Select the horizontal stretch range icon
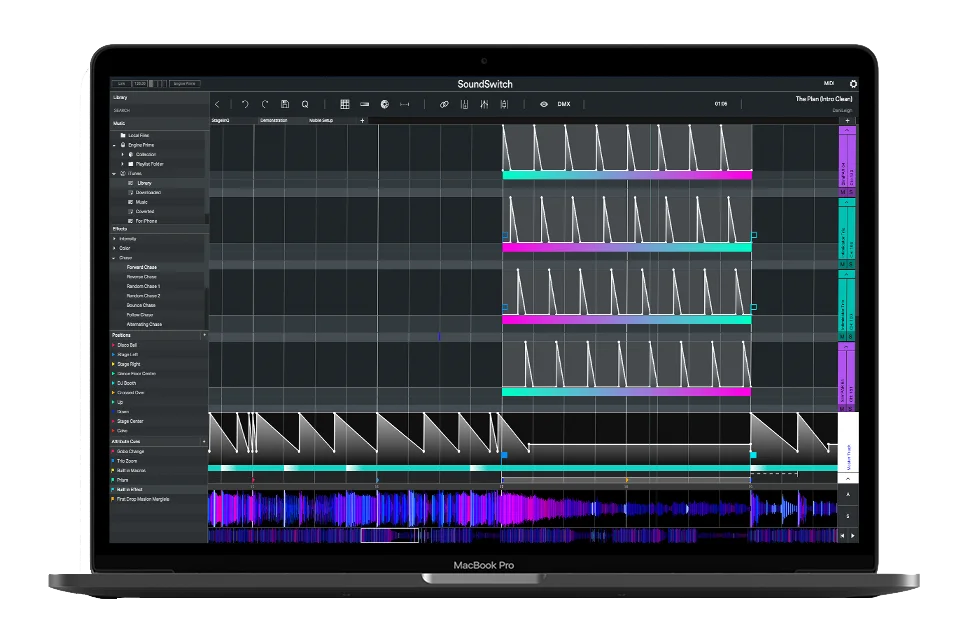Image resolution: width=966 pixels, height=631 pixels. [404, 104]
